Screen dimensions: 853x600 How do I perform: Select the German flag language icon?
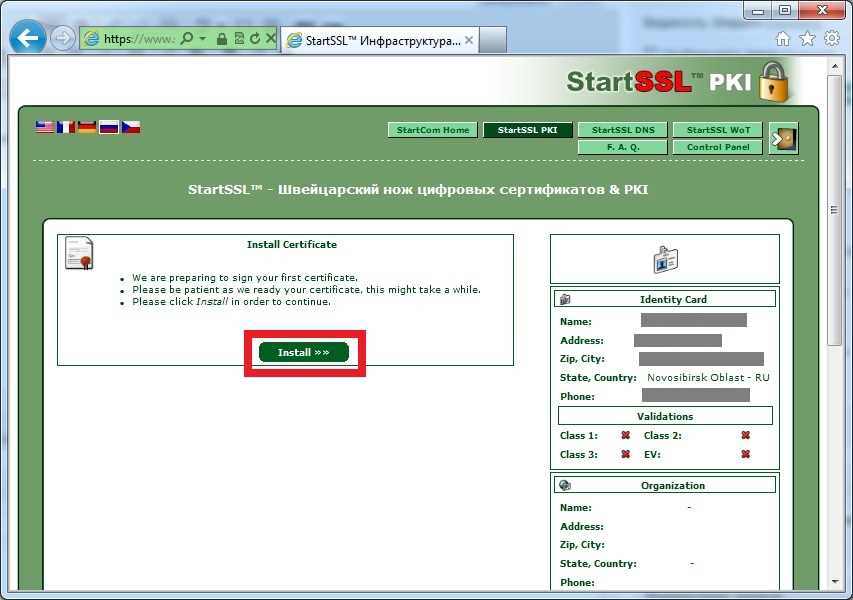(88, 127)
